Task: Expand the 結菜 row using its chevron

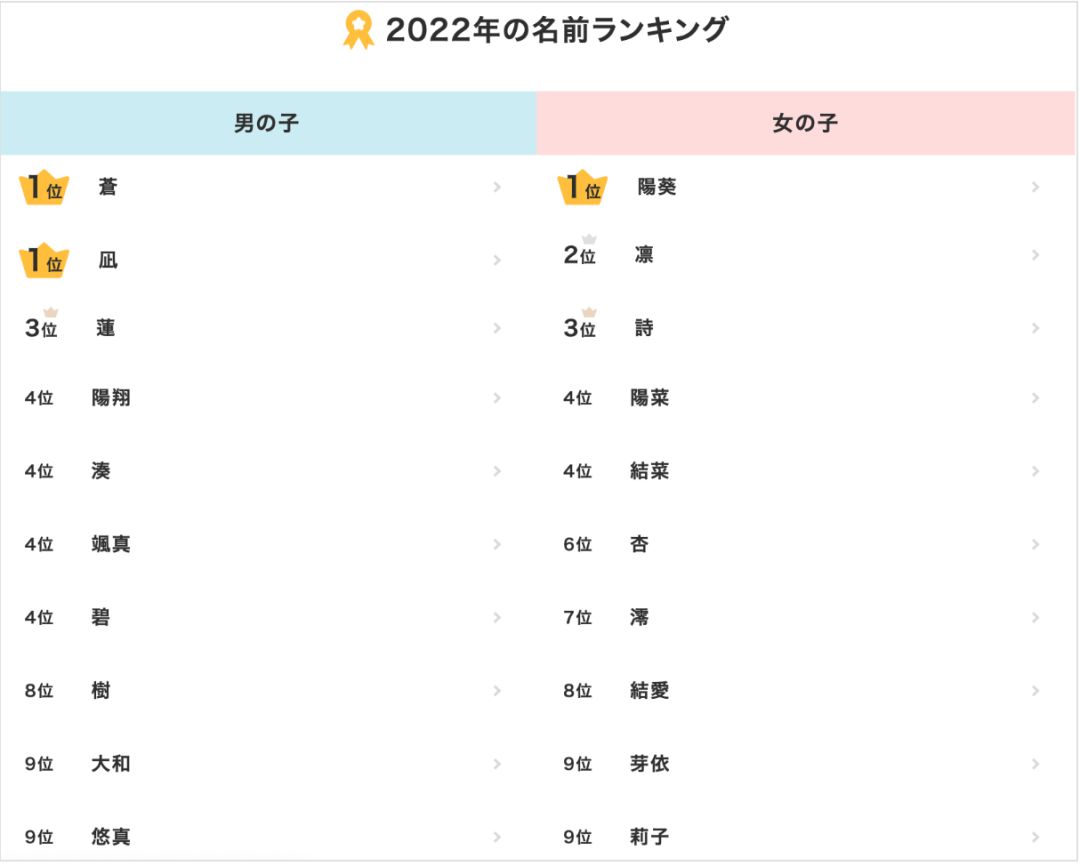Action: coord(1035,471)
